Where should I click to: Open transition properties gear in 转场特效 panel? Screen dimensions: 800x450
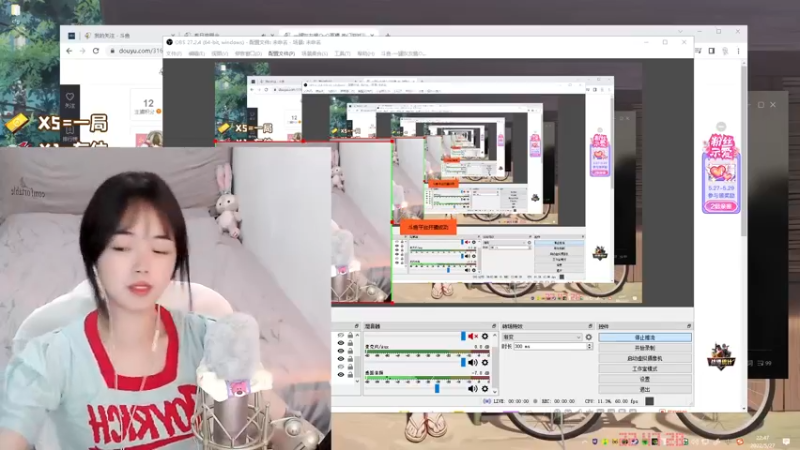pos(589,337)
